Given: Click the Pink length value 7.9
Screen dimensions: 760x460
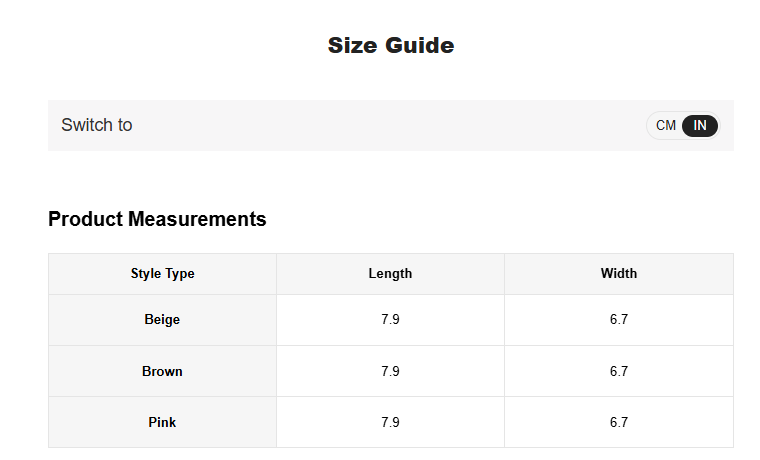Looking at the screenshot, I should [390, 422].
